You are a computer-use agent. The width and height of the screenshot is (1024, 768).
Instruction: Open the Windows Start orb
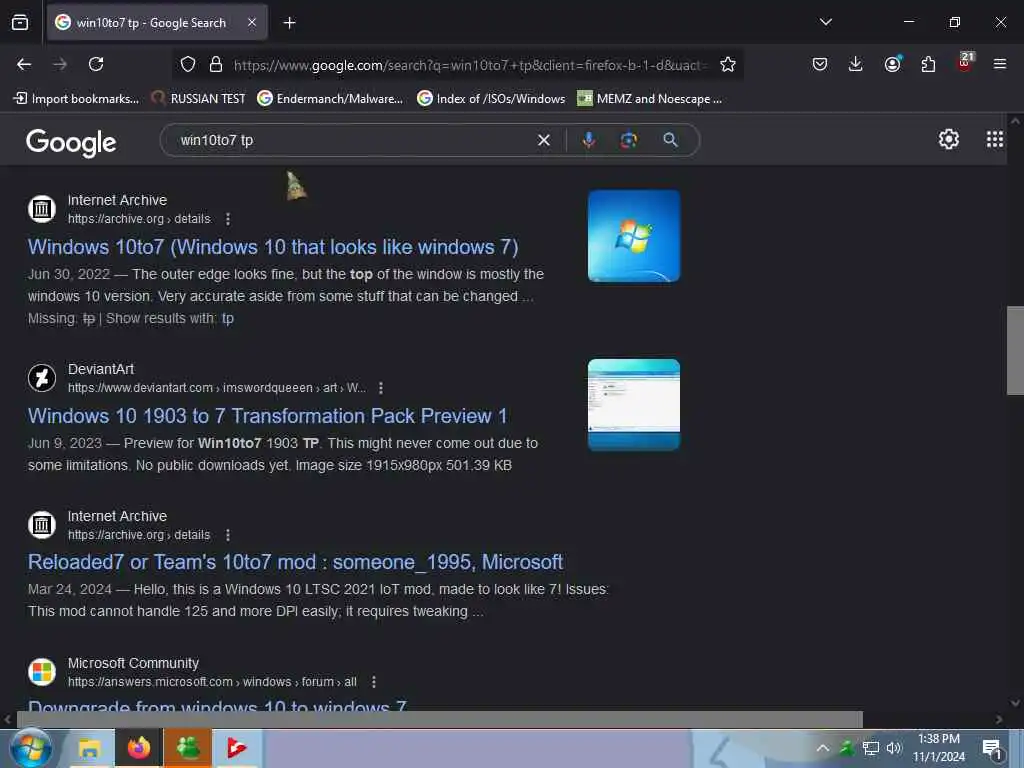tap(30, 748)
